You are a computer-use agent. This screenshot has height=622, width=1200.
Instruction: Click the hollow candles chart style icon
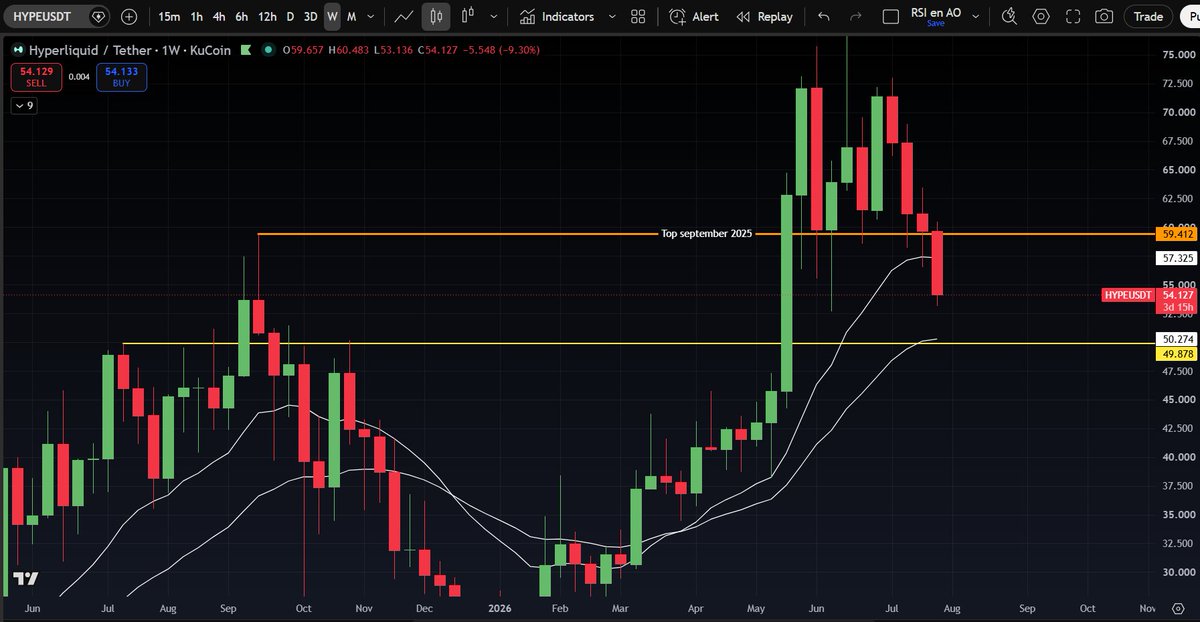pos(467,16)
